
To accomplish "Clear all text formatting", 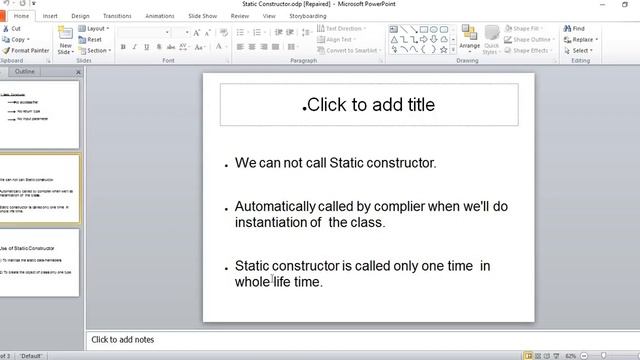I will (x=224, y=33).
